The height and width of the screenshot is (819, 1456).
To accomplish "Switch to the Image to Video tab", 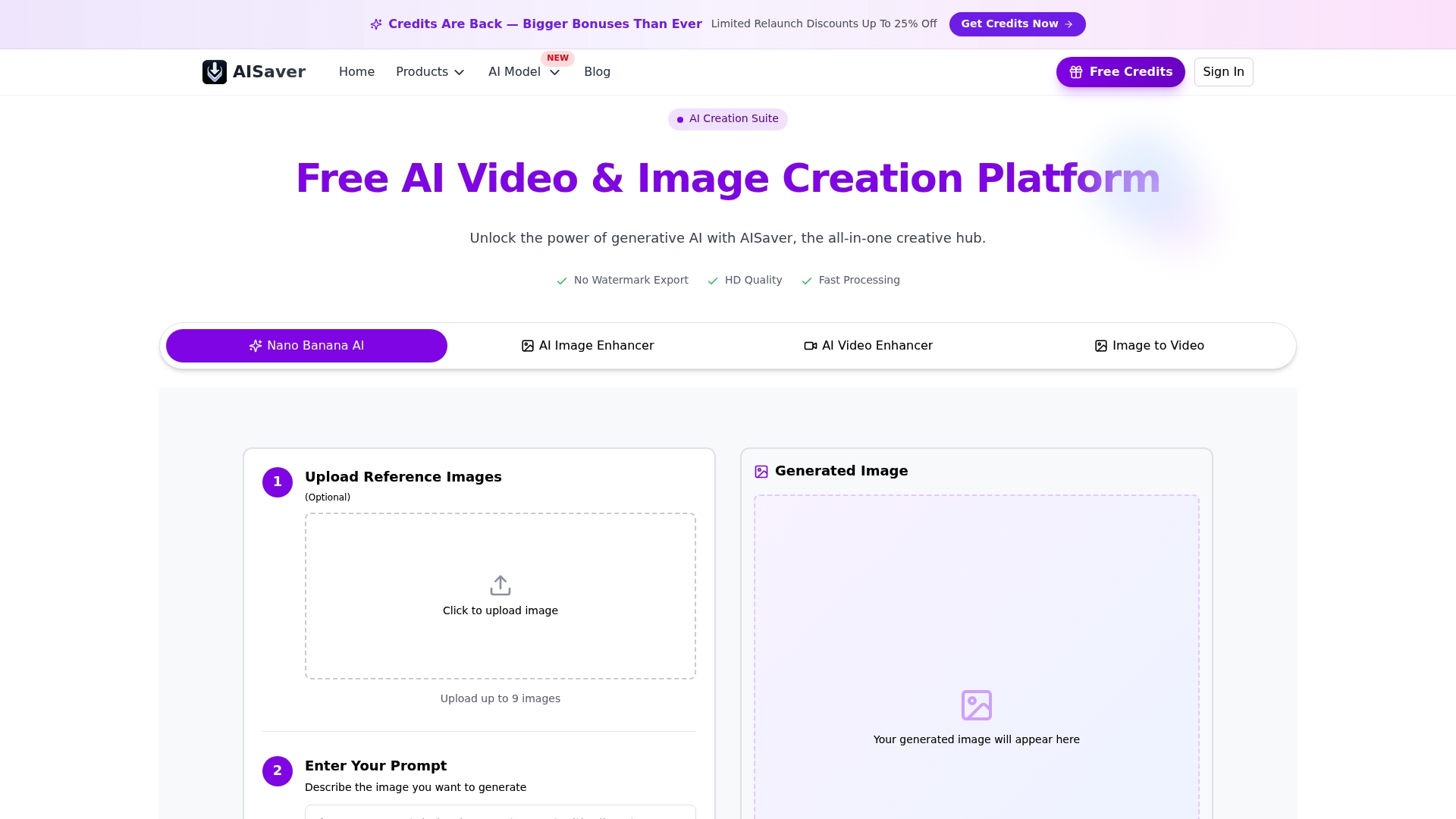I will tap(1150, 346).
